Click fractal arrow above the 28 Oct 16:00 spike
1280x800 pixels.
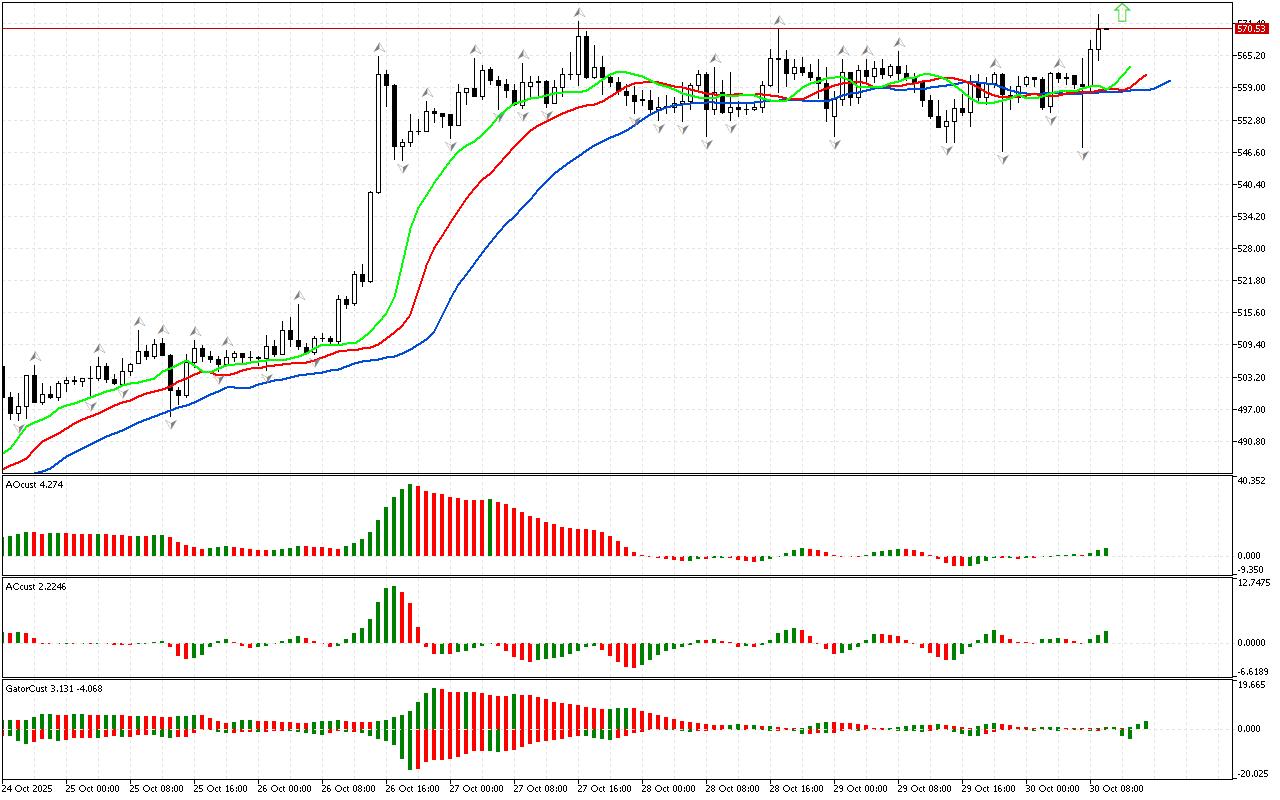click(x=778, y=20)
